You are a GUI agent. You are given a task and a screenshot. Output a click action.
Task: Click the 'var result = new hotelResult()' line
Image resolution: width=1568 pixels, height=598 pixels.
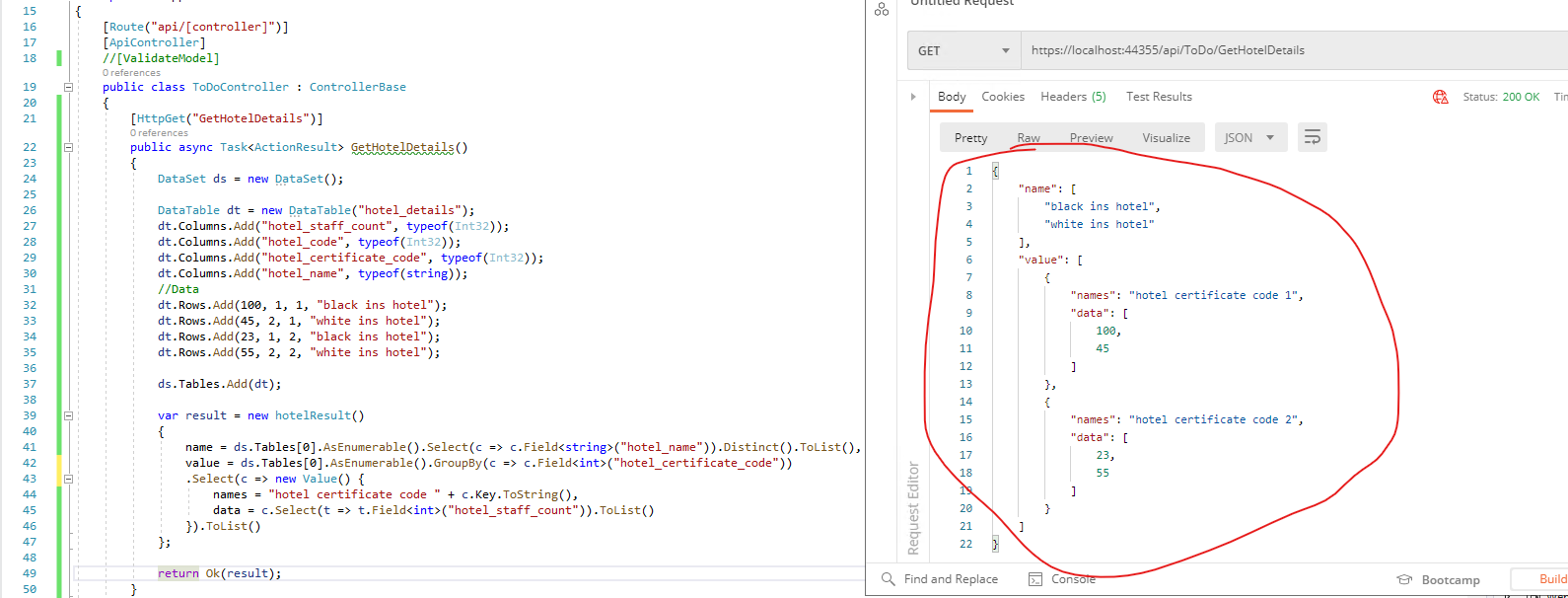pyautogui.click(x=260, y=415)
